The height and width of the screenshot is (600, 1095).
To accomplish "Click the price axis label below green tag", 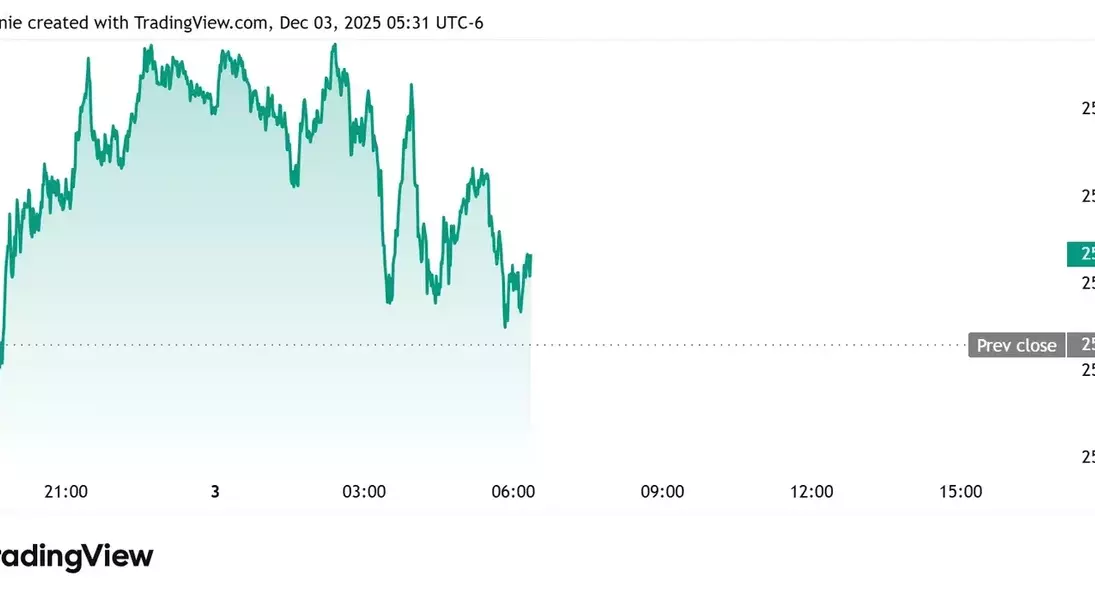I will [1087, 282].
